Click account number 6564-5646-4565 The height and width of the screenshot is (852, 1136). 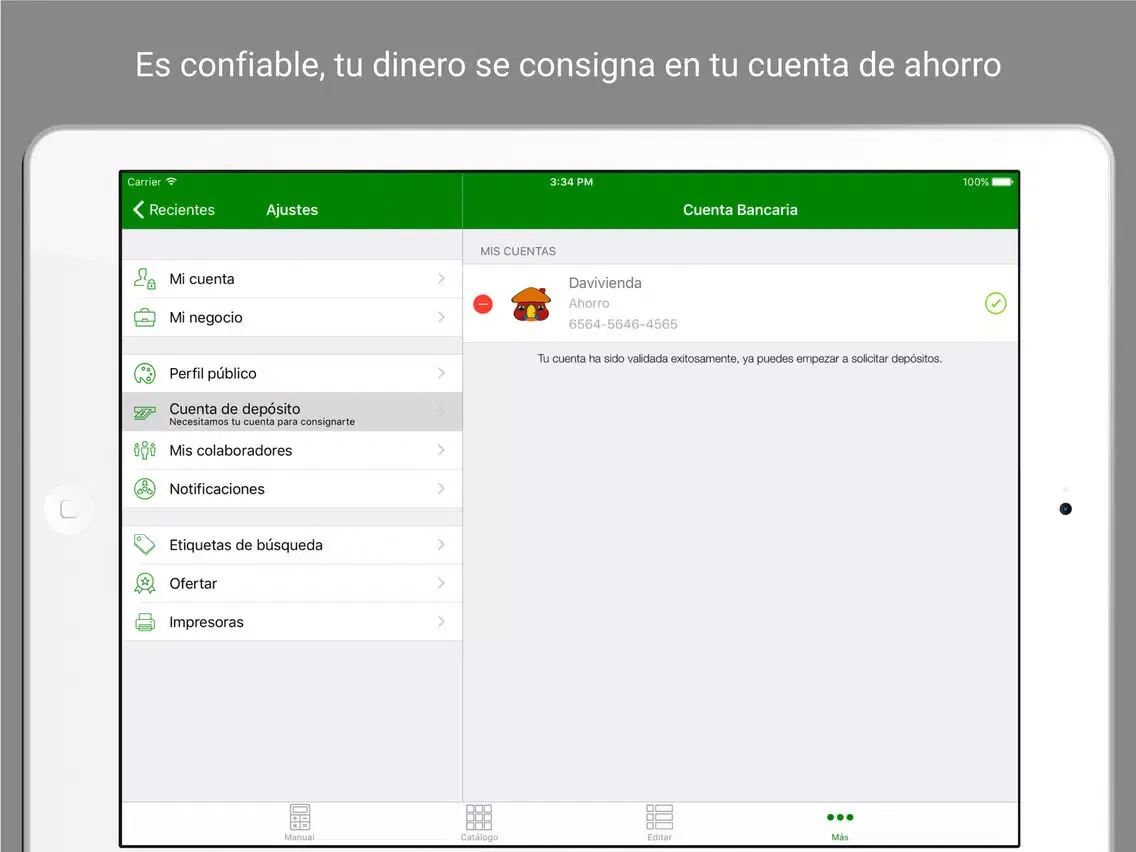pyautogui.click(x=623, y=324)
